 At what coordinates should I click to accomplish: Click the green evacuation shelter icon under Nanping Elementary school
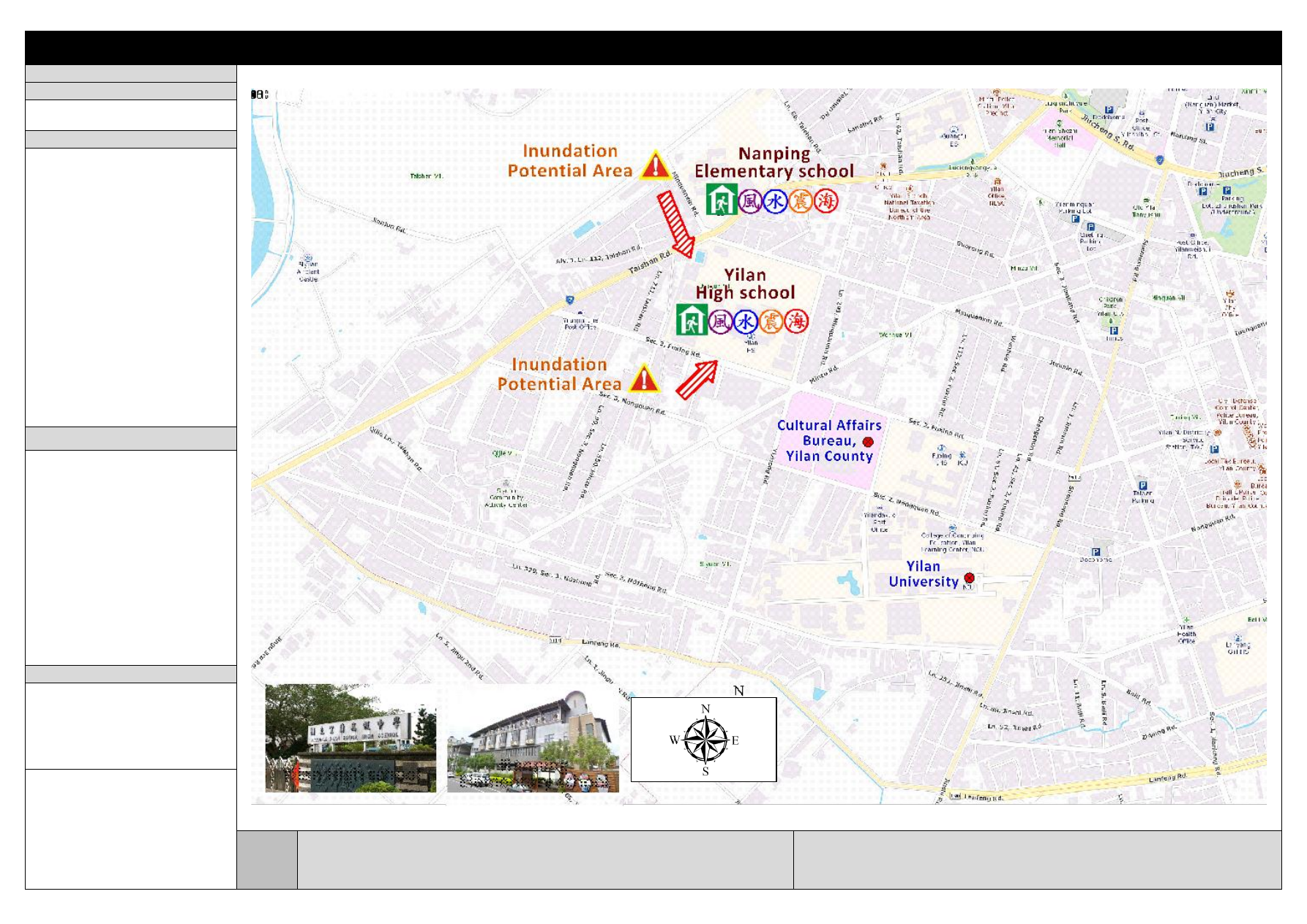pyautogui.click(x=722, y=199)
